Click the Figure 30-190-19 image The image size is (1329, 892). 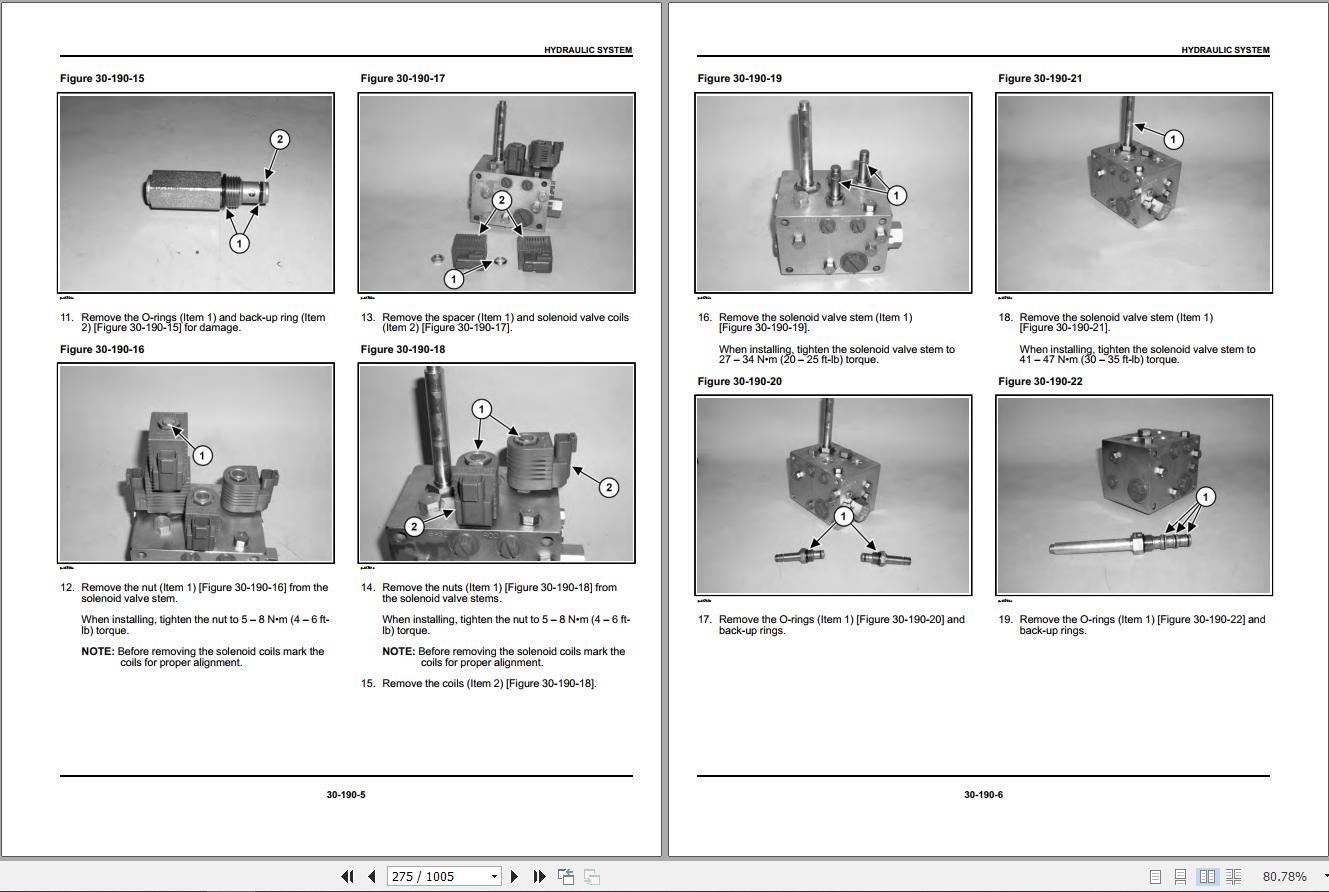(x=833, y=193)
